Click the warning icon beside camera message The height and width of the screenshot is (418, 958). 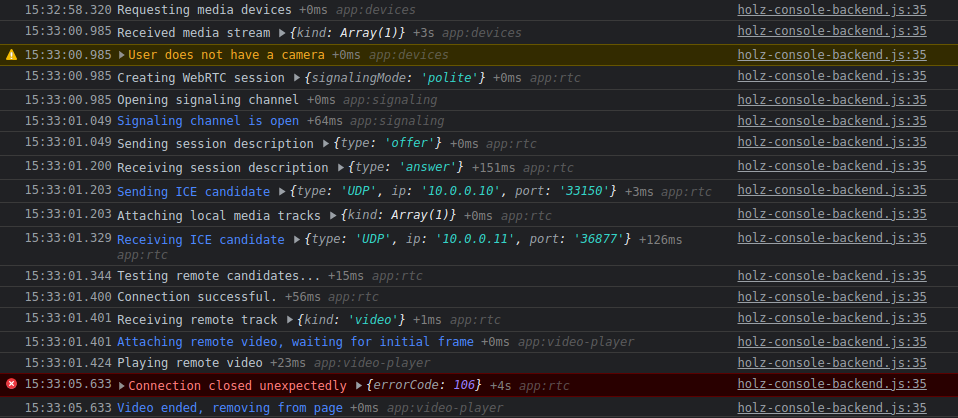tap(12, 55)
